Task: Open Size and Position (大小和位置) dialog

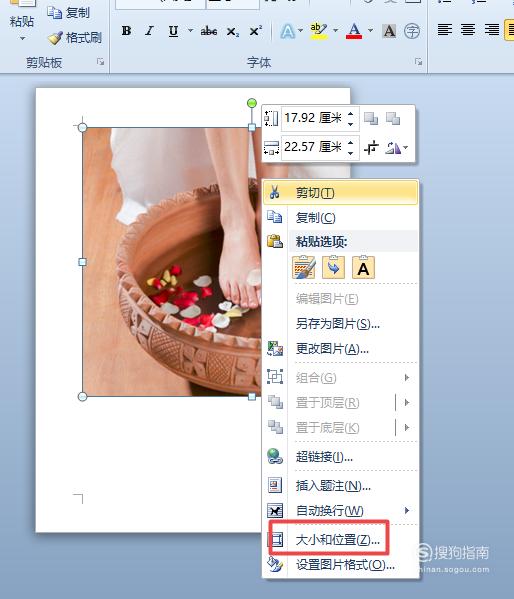Action: tap(341, 540)
